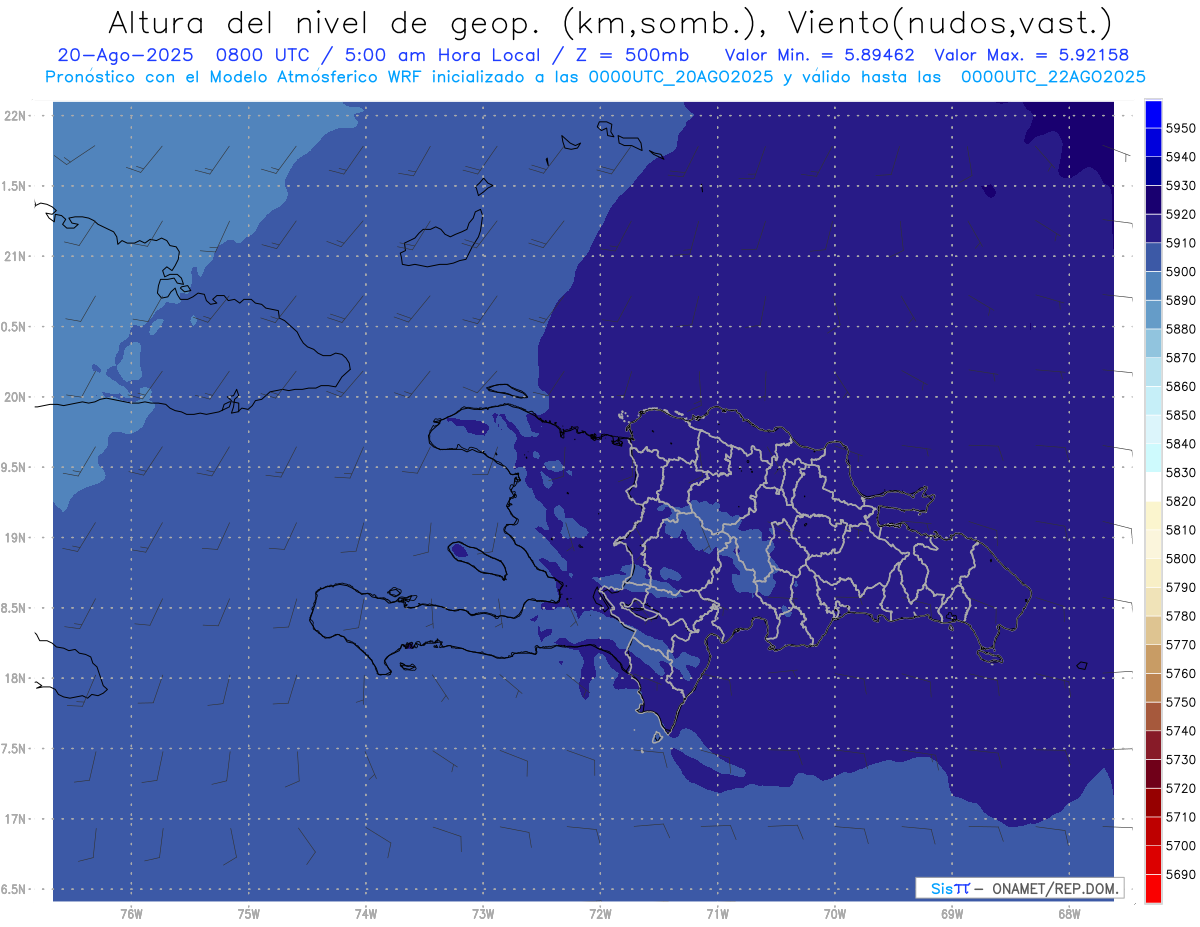Click the '5710' legend value
Screen dimensions: 1200x927
click(1181, 817)
